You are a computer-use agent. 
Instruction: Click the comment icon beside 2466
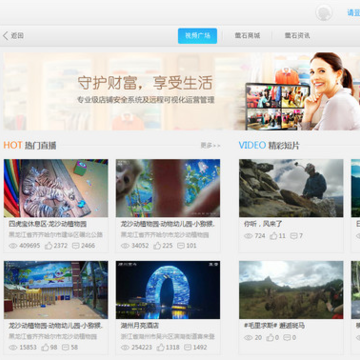[x=75, y=246]
